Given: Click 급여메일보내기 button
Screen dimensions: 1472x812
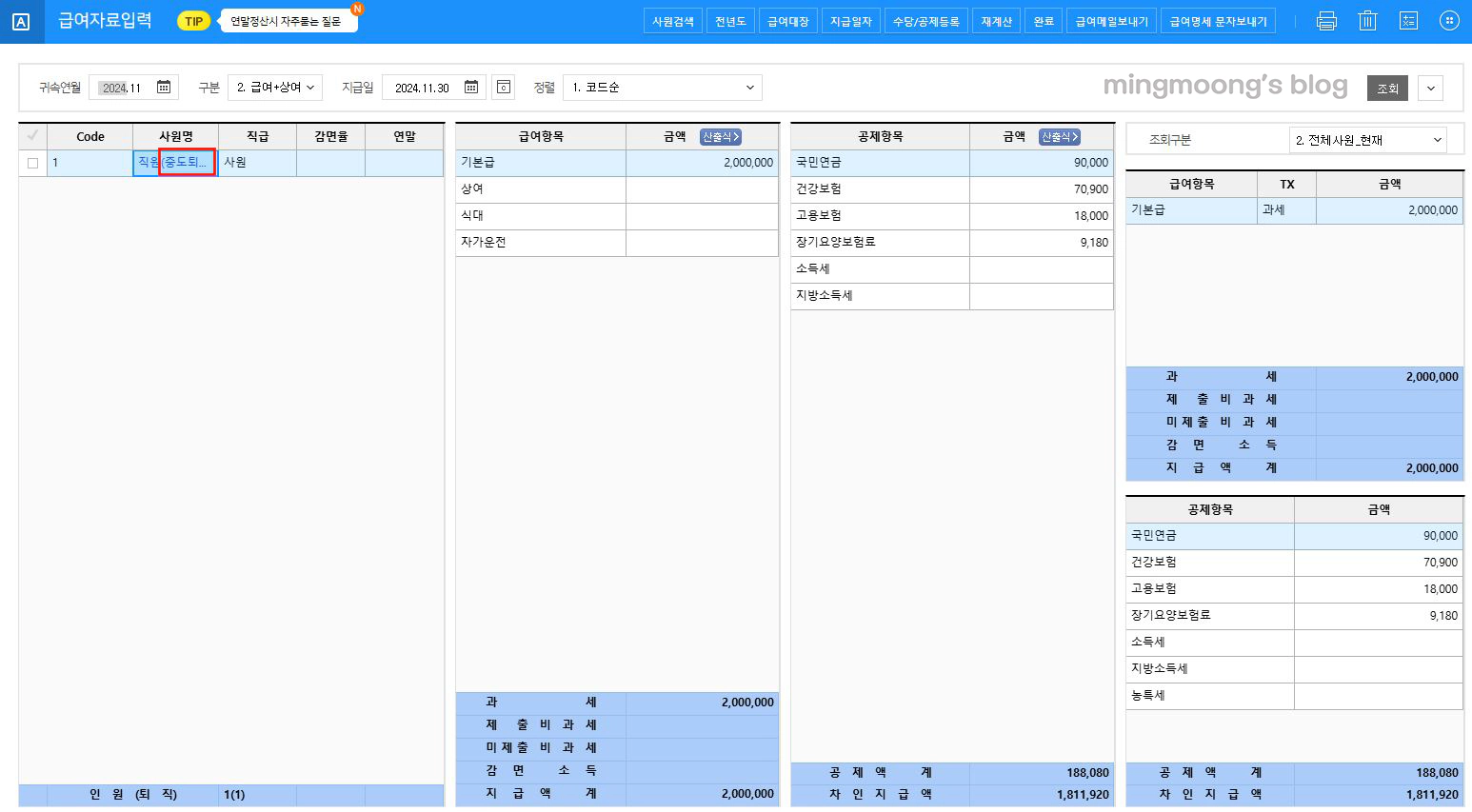Looking at the screenshot, I should [x=1112, y=21].
